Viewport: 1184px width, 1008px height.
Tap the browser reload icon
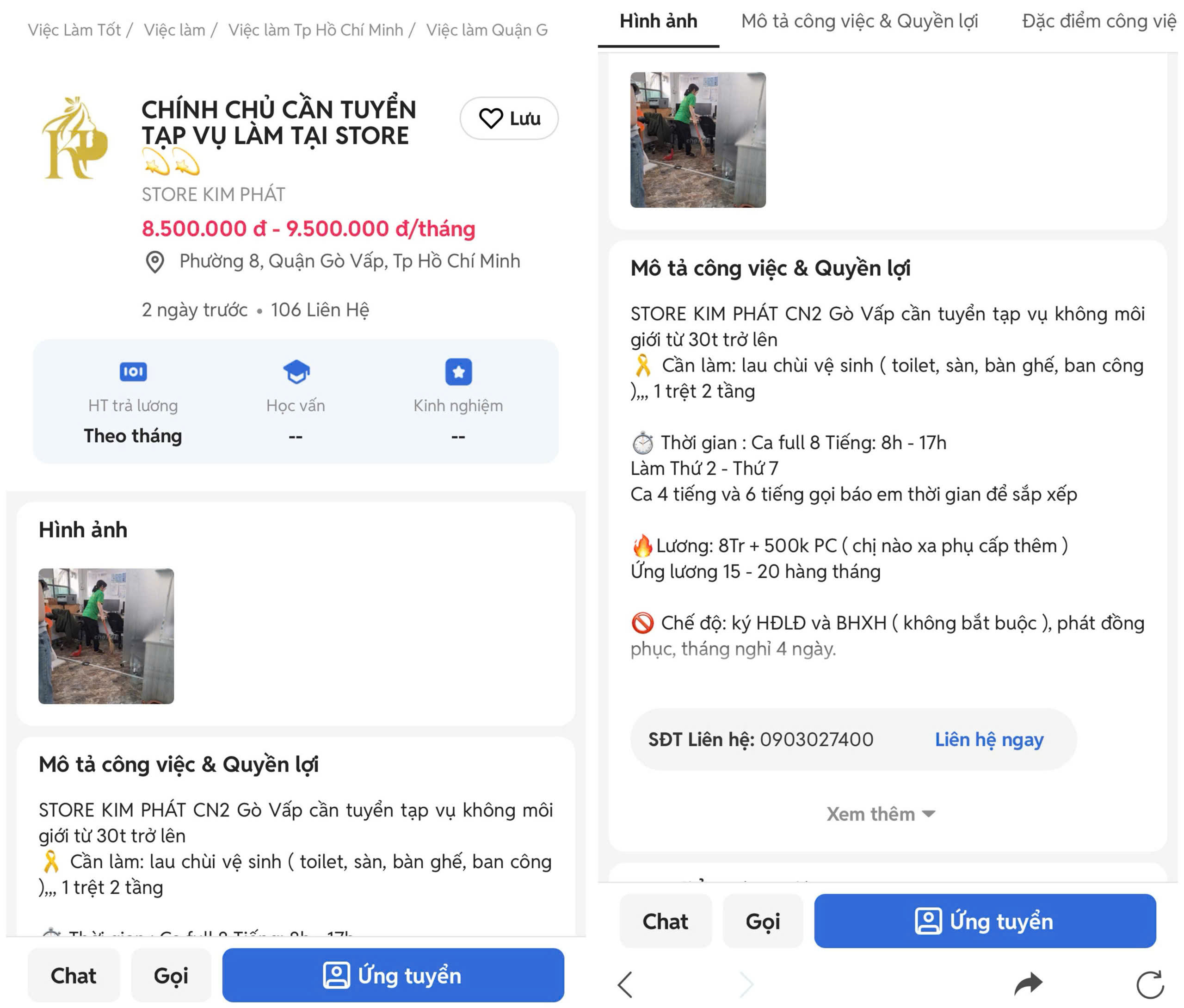click(x=1150, y=984)
